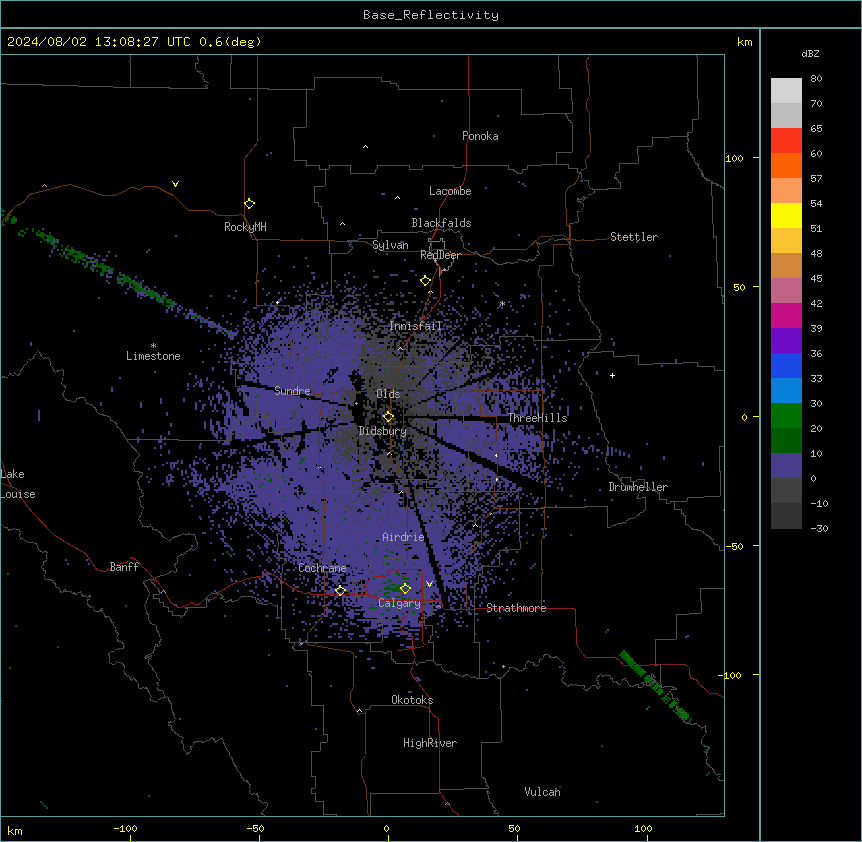Click the 100 tick label on vertical axis
862x842 pixels.
tap(734, 158)
